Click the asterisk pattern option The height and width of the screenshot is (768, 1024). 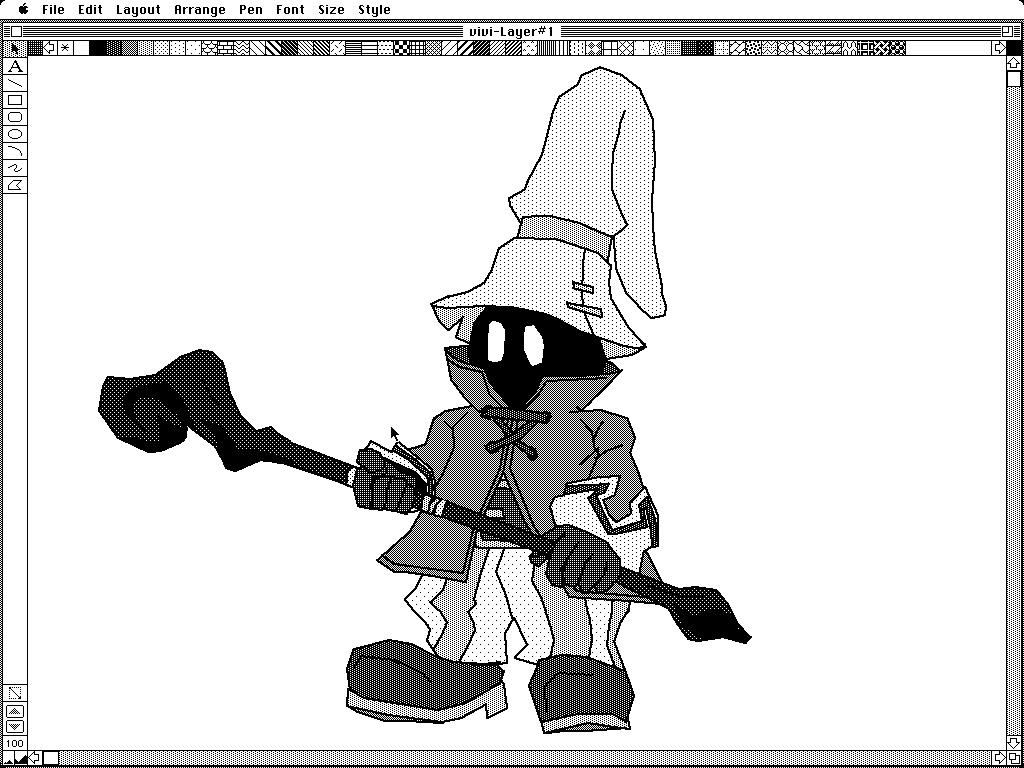pyautogui.click(x=65, y=48)
